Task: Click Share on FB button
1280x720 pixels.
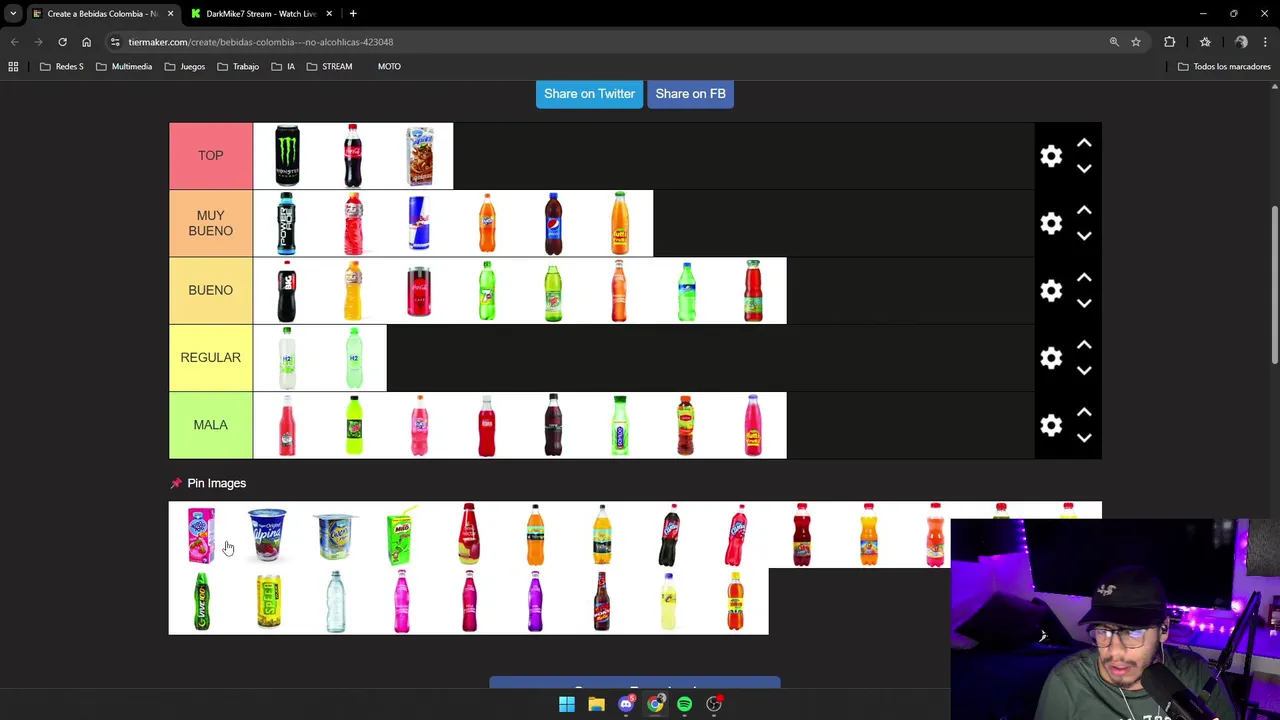Action: 690,93
